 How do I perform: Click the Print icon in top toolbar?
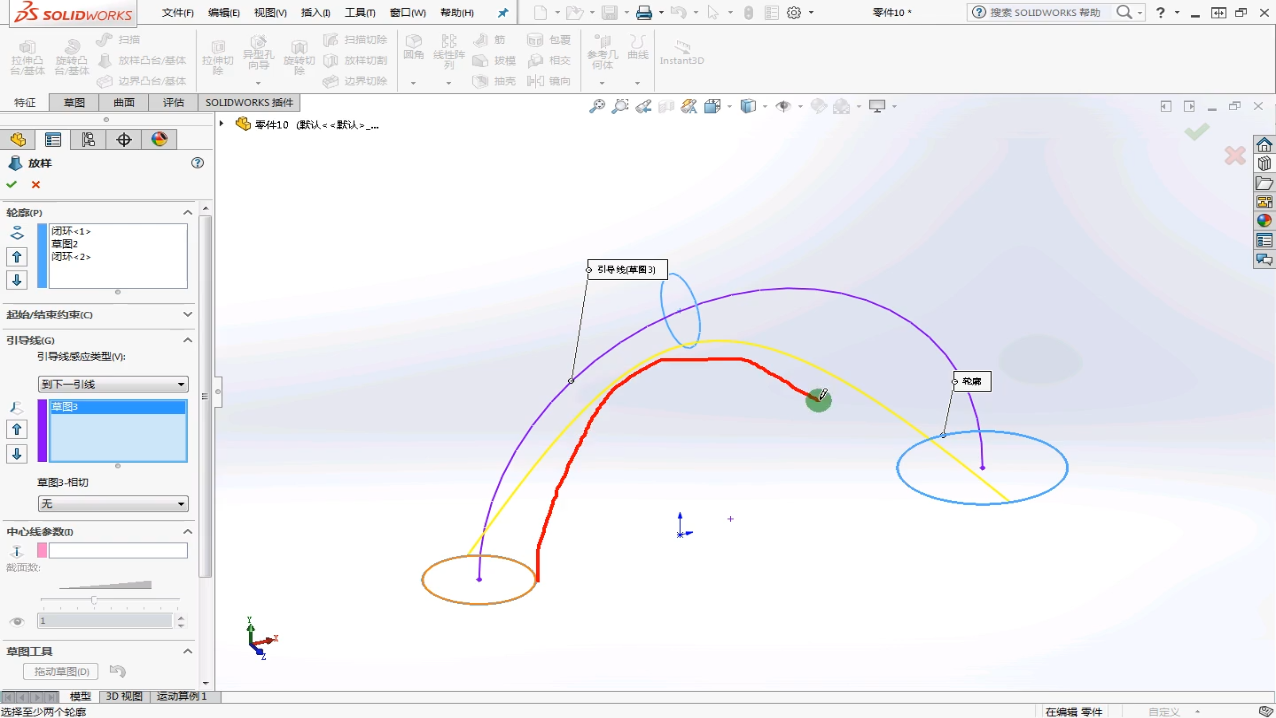click(644, 13)
